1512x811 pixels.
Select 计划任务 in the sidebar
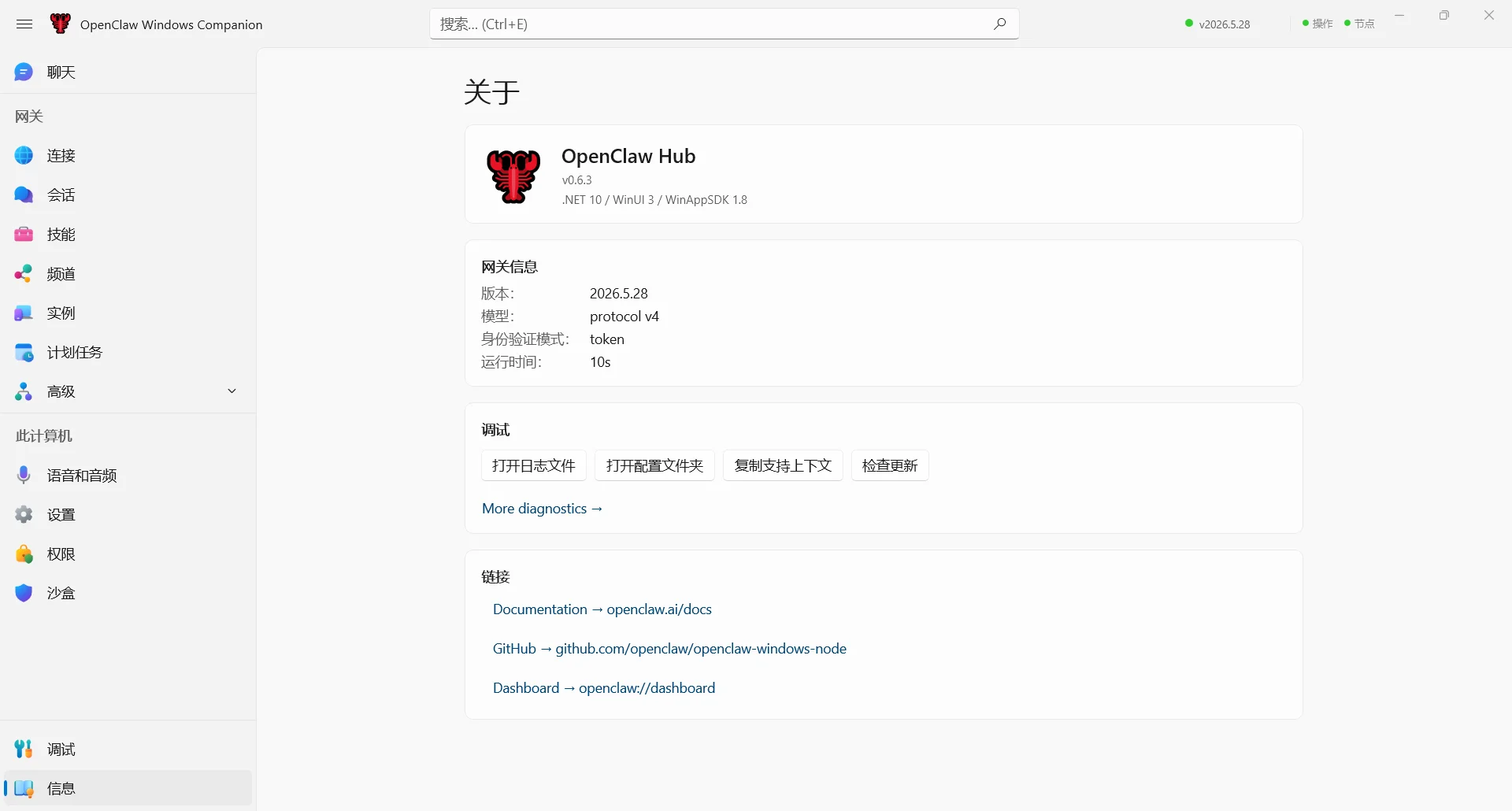[128, 353]
